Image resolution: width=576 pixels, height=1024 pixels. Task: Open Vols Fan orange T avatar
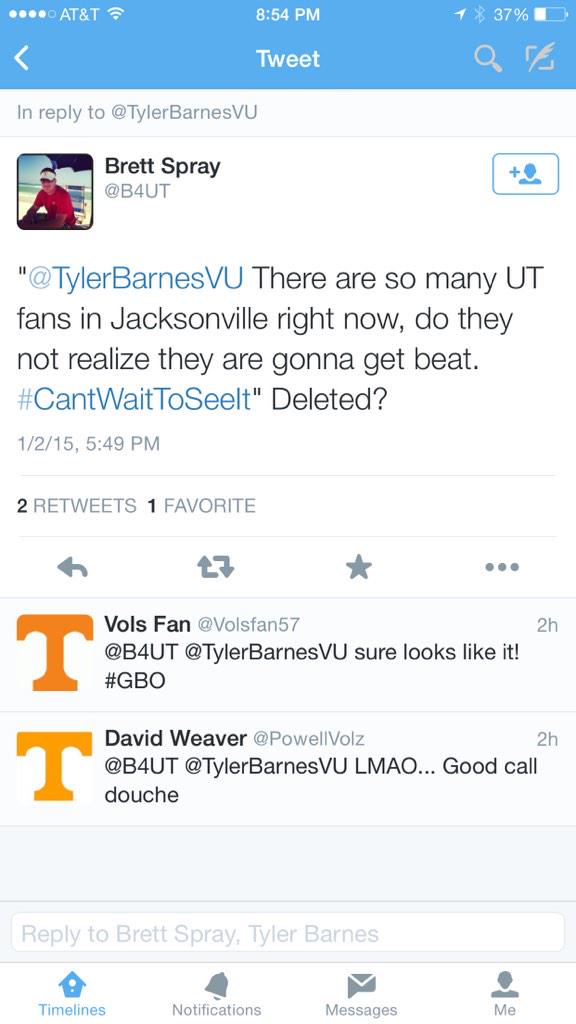(x=55, y=652)
